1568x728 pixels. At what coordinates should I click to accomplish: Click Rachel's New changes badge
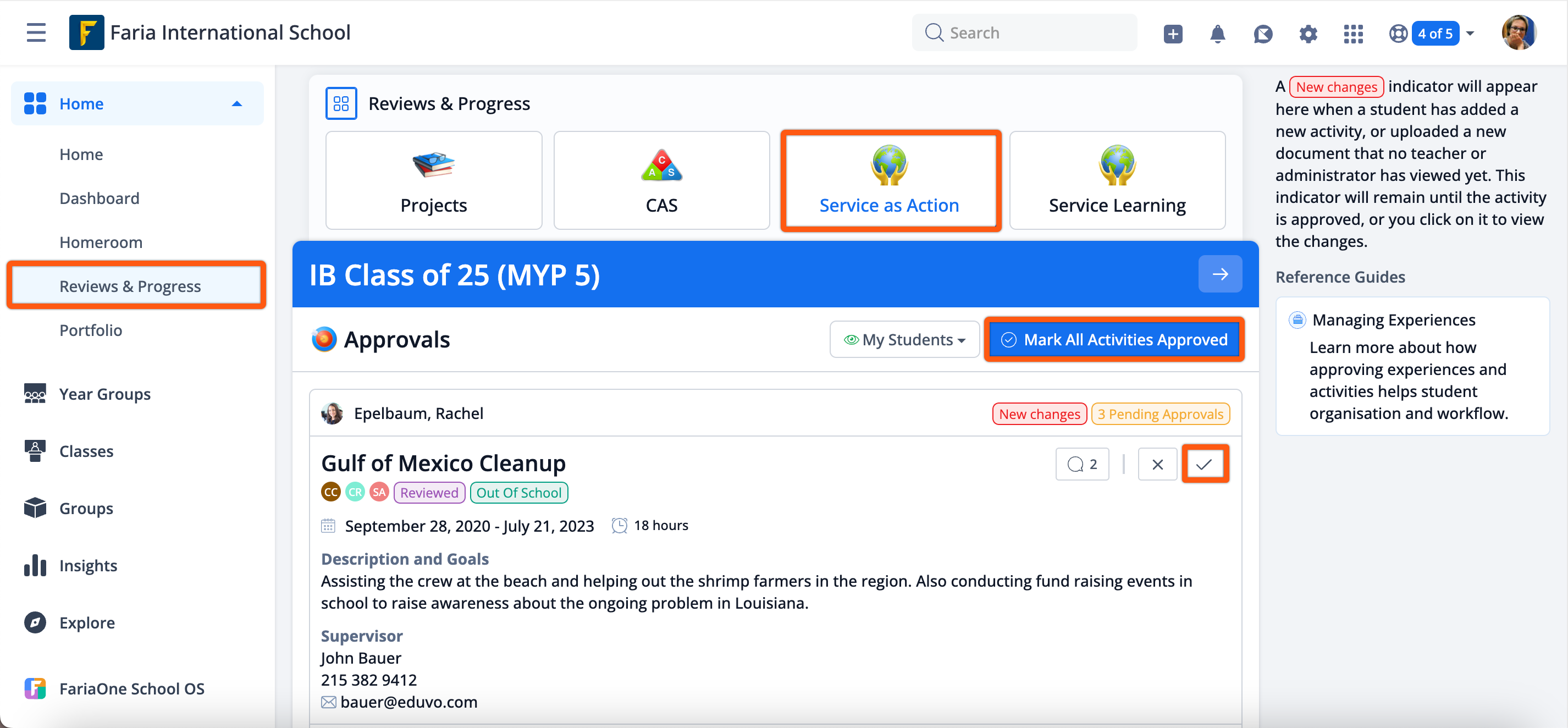point(1039,414)
